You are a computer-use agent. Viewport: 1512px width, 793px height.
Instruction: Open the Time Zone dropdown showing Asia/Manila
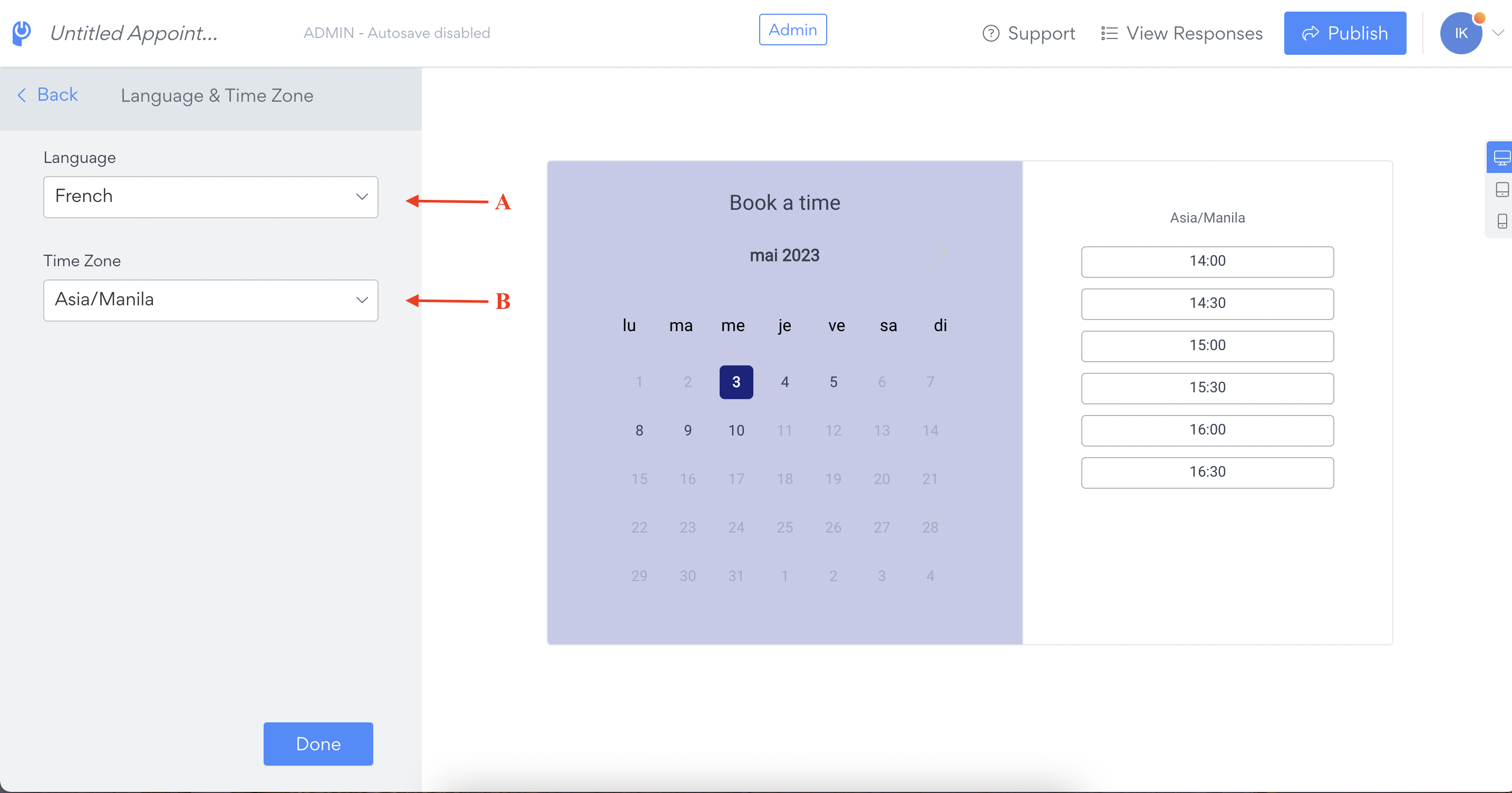[211, 300]
